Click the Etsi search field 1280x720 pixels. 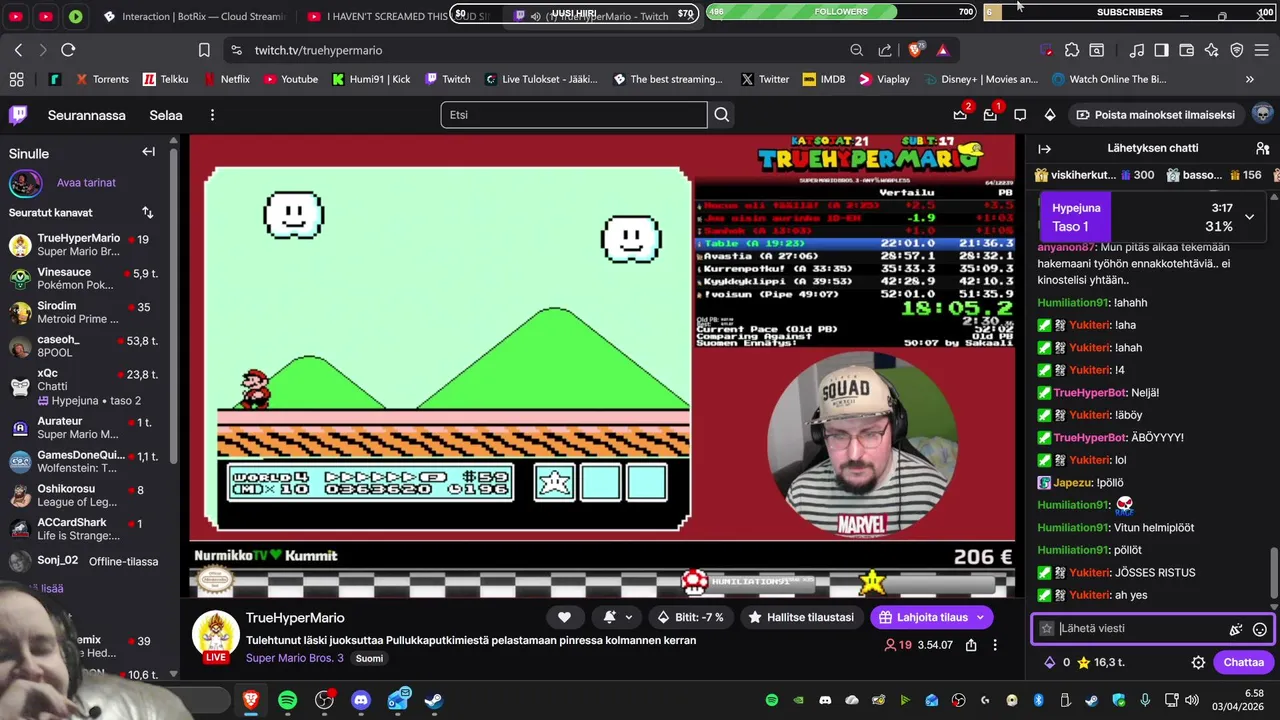[x=574, y=115]
